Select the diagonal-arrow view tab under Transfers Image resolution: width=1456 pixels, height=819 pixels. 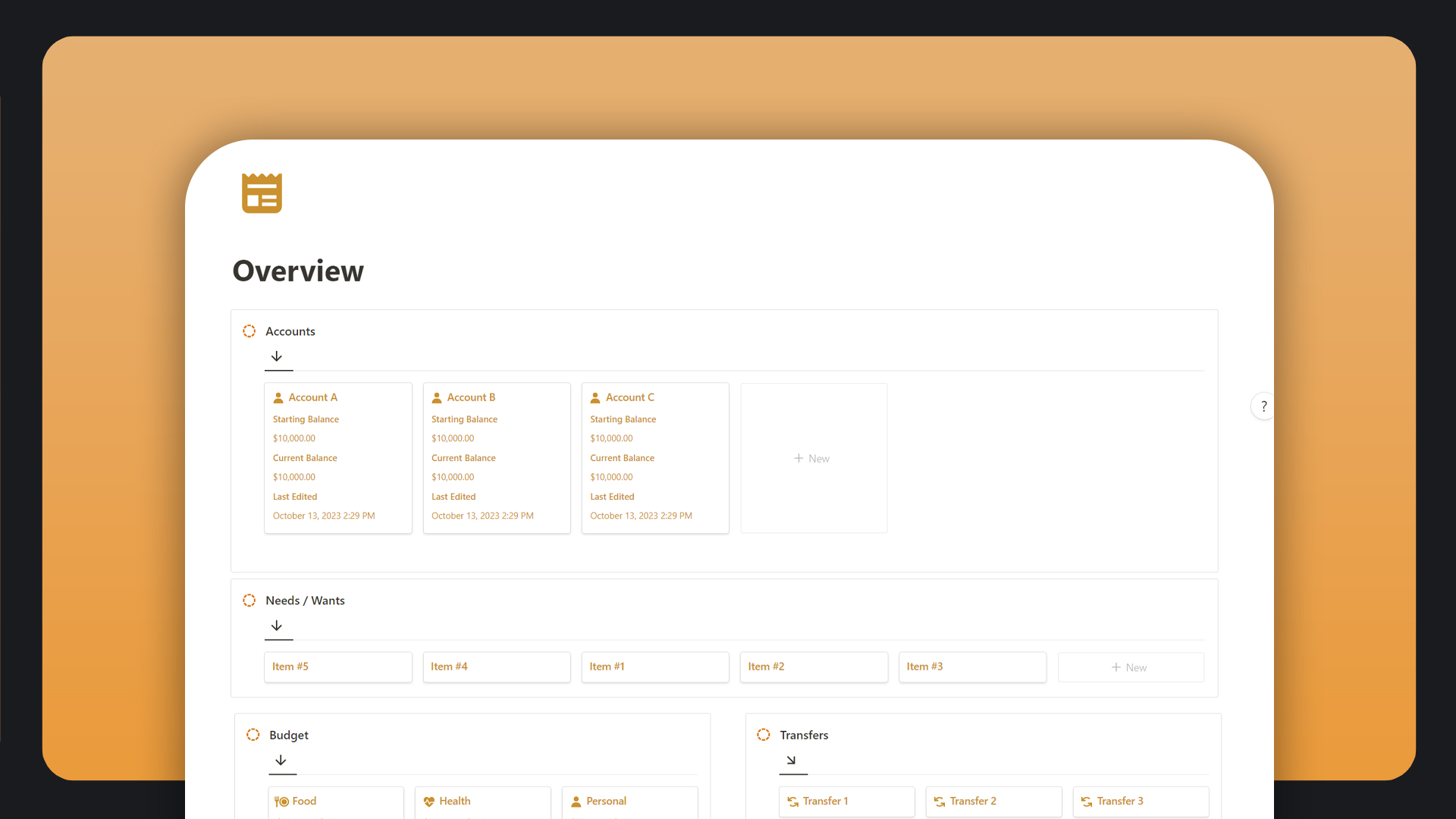(x=791, y=760)
